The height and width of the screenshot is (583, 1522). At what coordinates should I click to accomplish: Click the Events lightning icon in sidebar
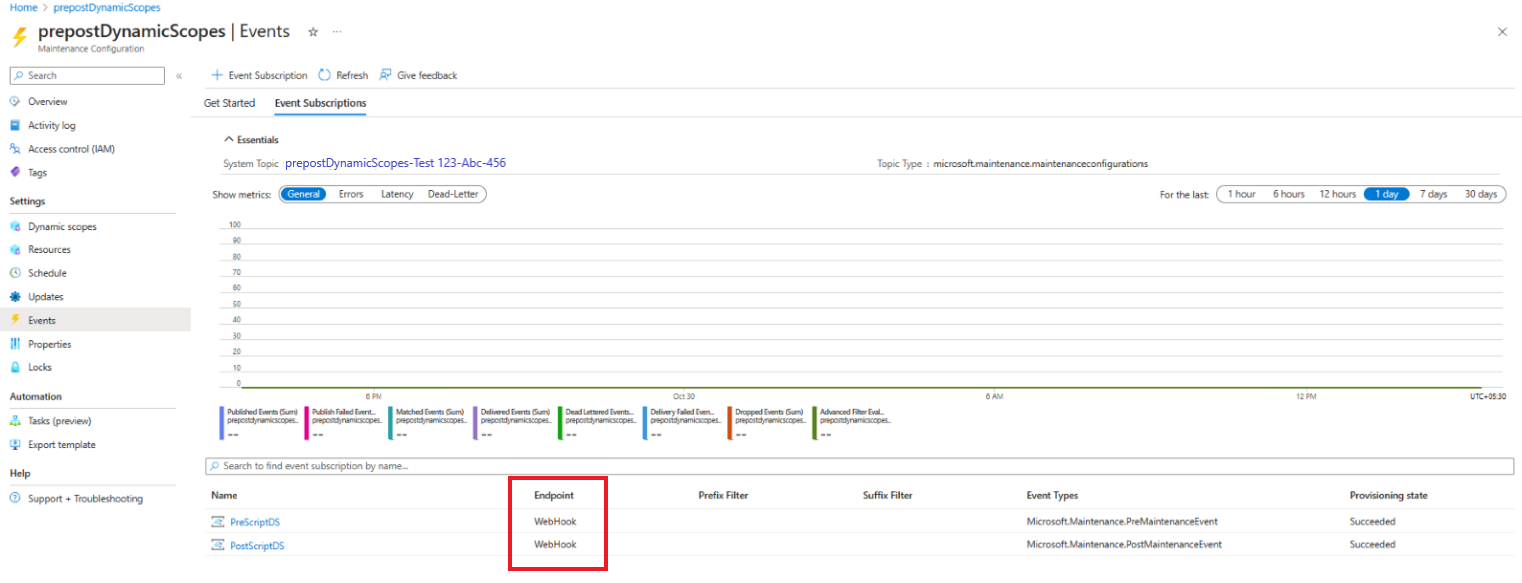(15, 320)
